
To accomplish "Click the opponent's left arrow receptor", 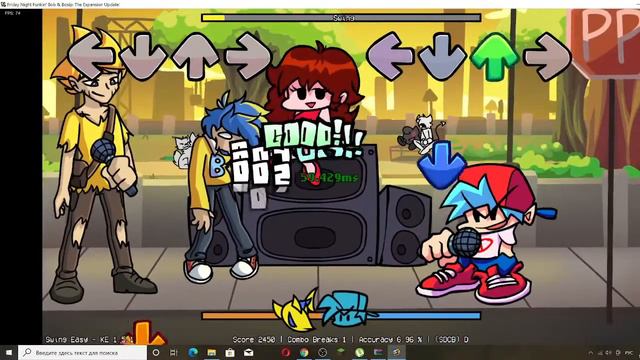I will coord(91,56).
